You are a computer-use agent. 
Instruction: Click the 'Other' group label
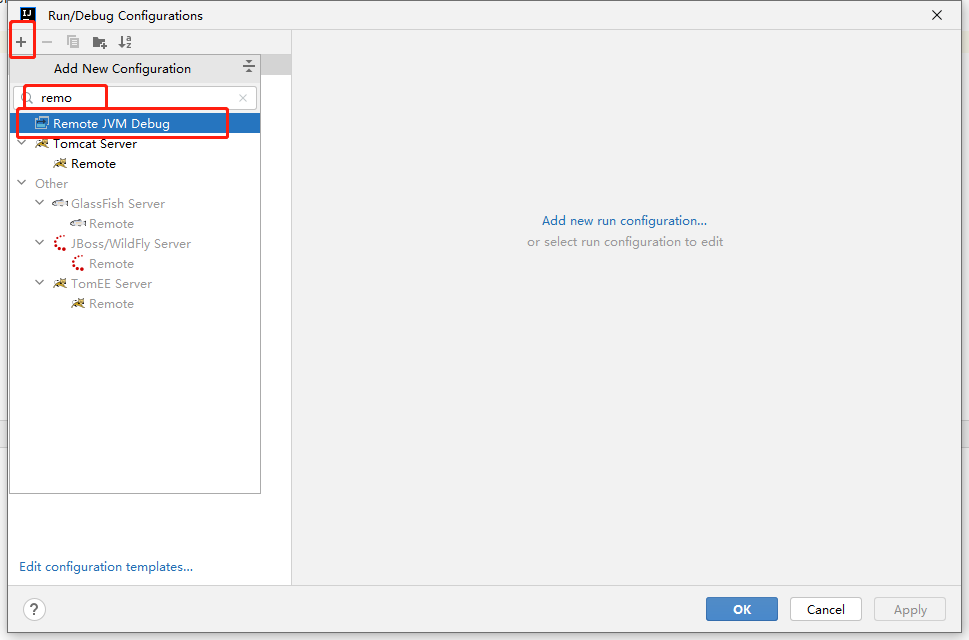[51, 183]
